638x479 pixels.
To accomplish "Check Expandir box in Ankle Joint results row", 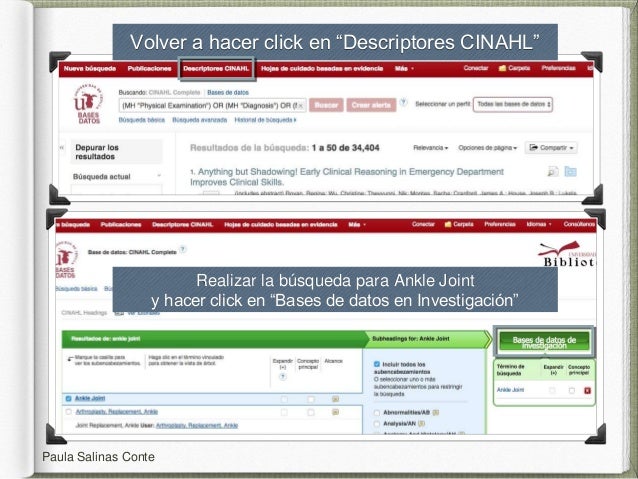I will click(284, 399).
